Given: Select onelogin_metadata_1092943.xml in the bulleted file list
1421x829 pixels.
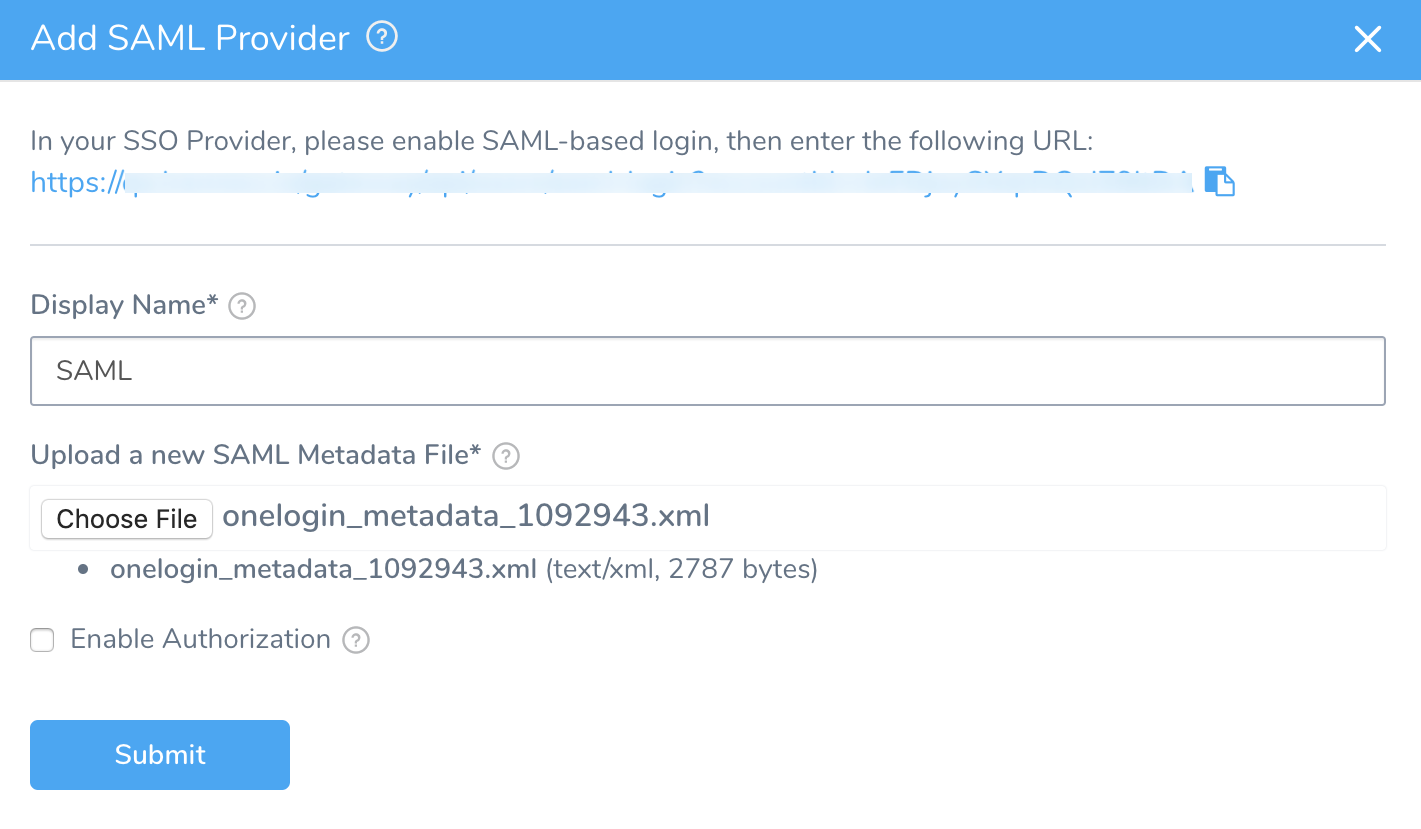Looking at the screenshot, I should [324, 569].
